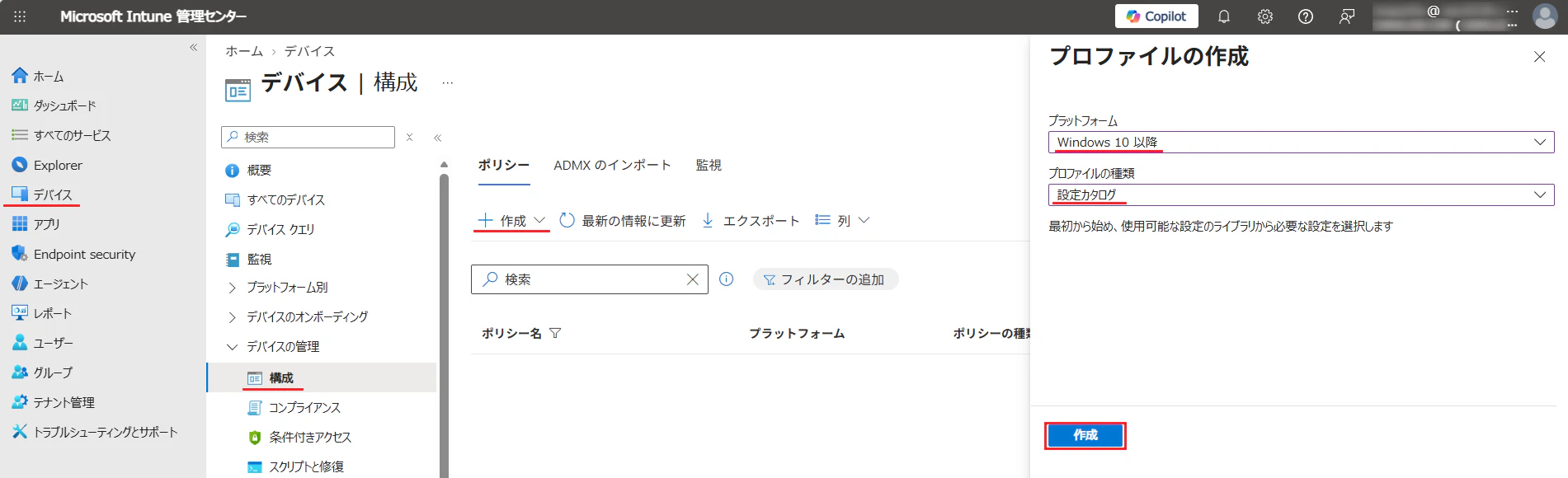Open the プロファイルの種類 dropdown
Screen dimensions: 1568x478
1301,194
